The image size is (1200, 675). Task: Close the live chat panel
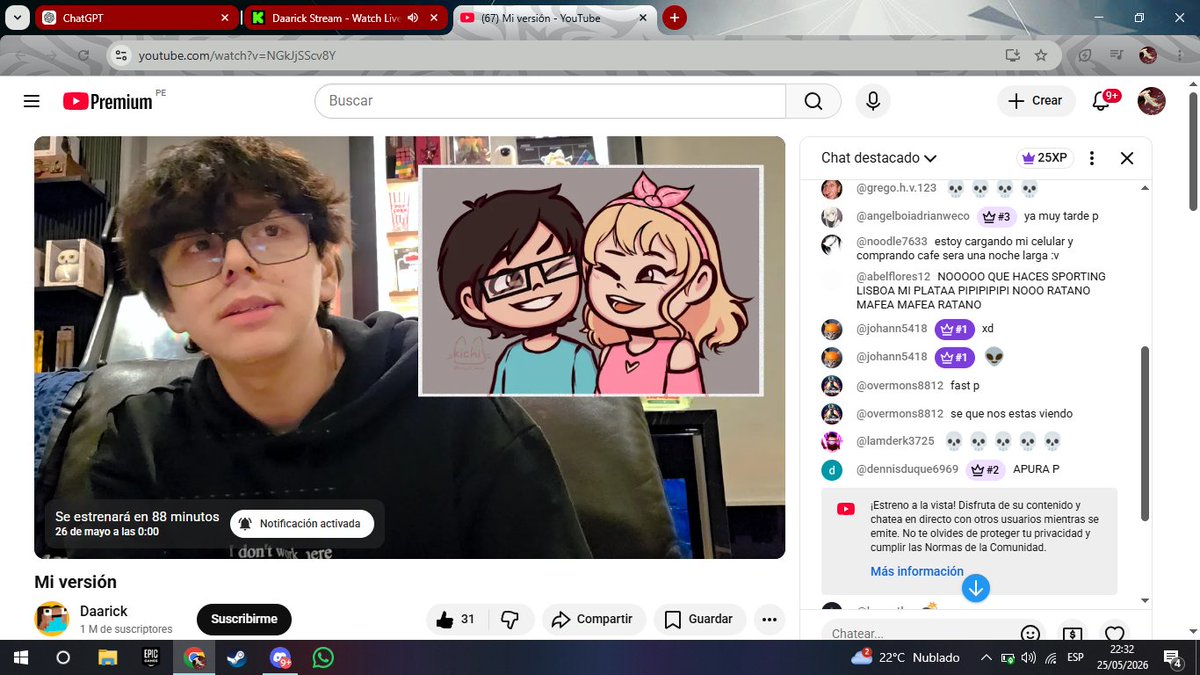click(x=1127, y=158)
